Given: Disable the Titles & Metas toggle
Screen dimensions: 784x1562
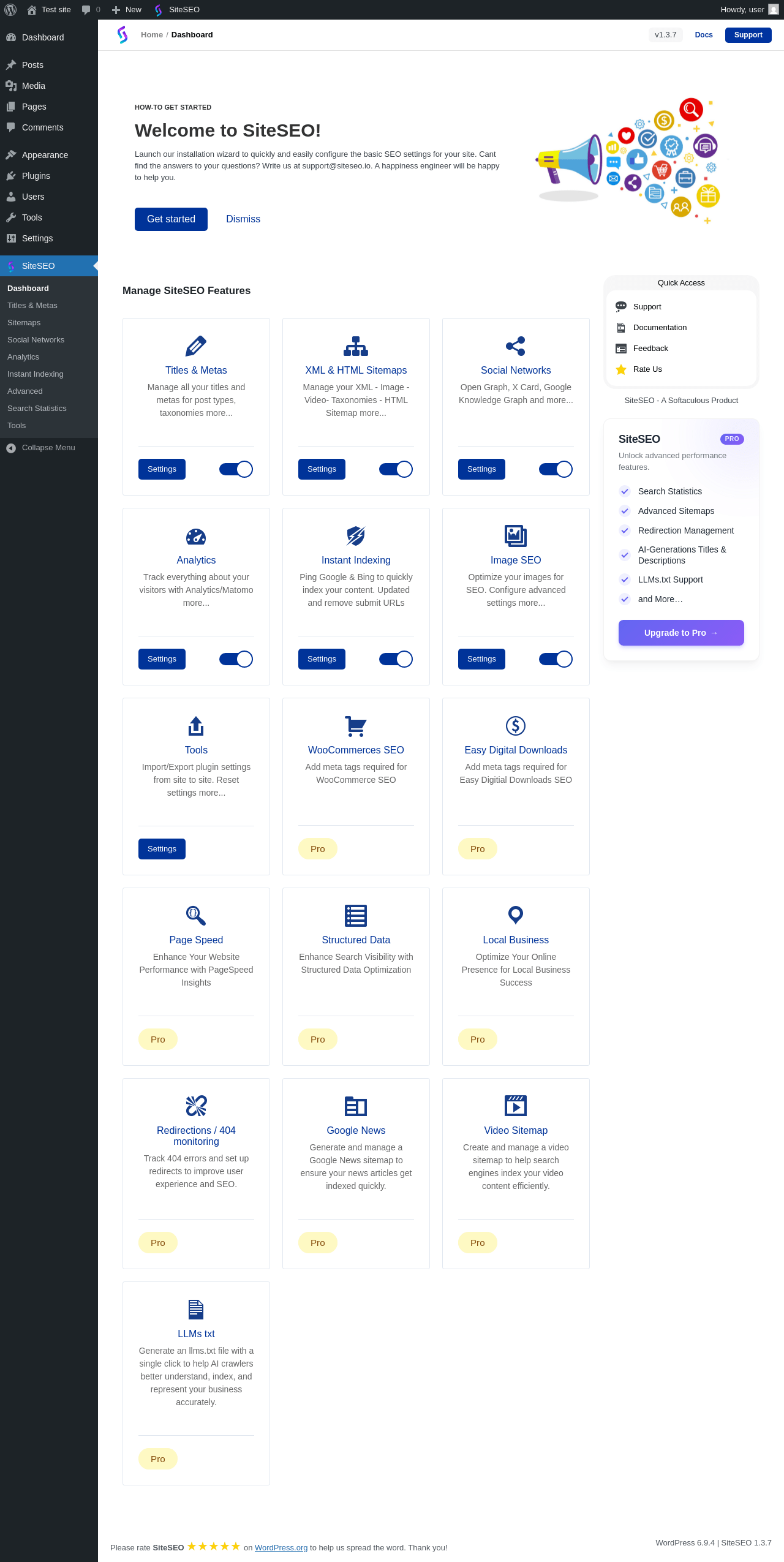Looking at the screenshot, I should coord(236,469).
